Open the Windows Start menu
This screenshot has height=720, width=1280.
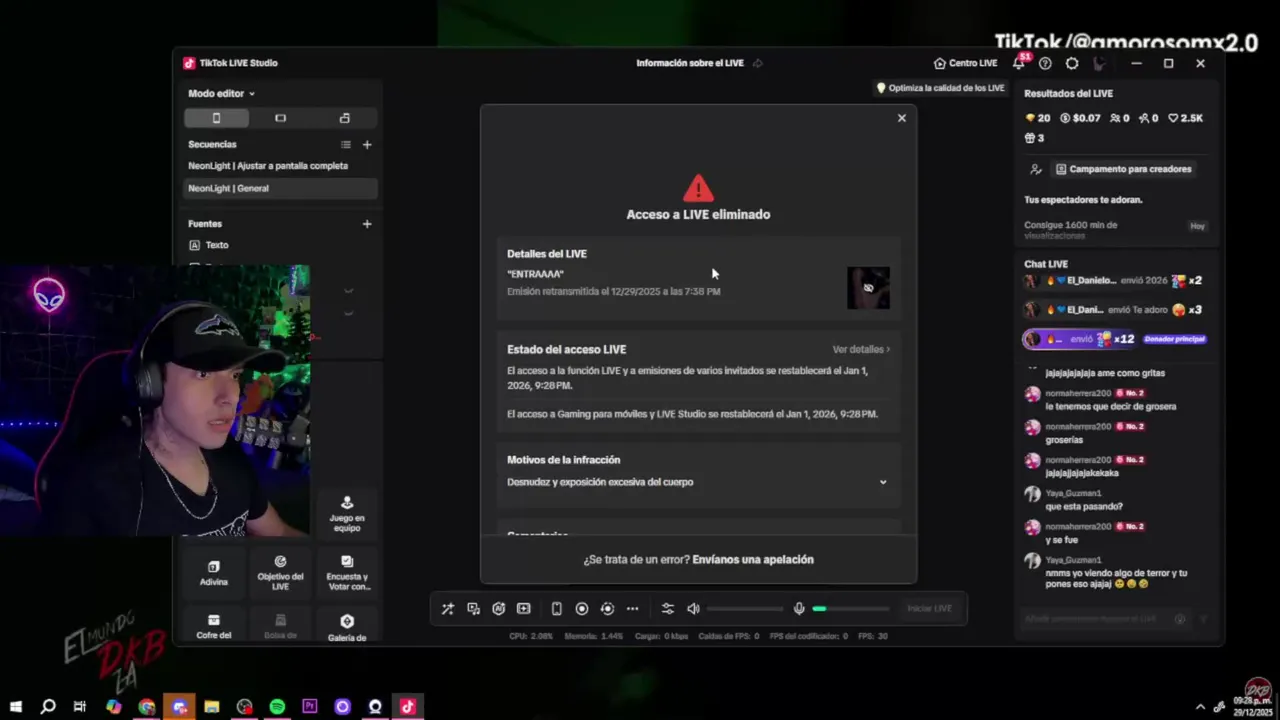pos(16,707)
